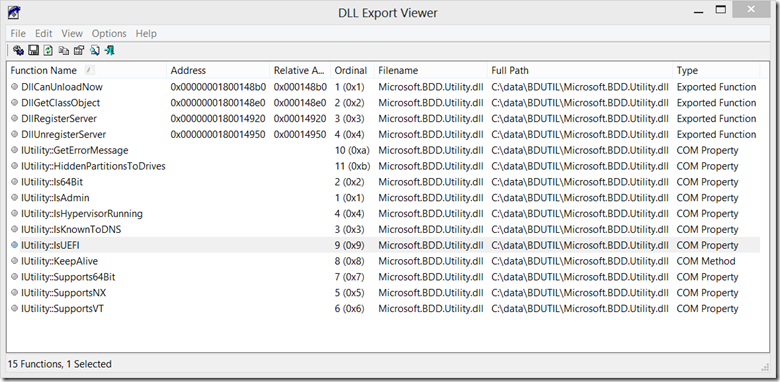
Task: Click the Copy selected items icon
Action: coord(64,50)
